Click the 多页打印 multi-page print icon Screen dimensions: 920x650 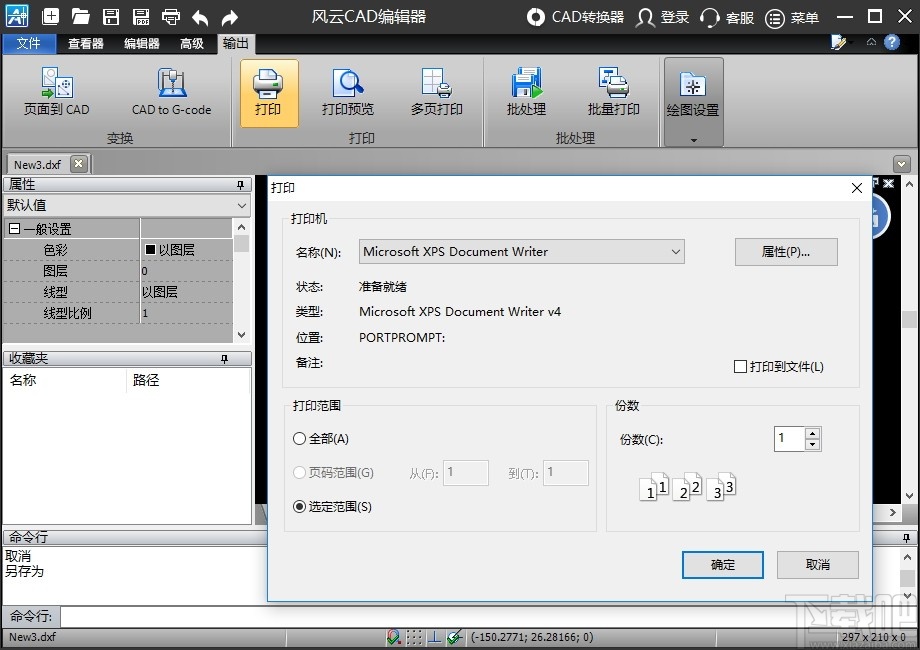437,92
